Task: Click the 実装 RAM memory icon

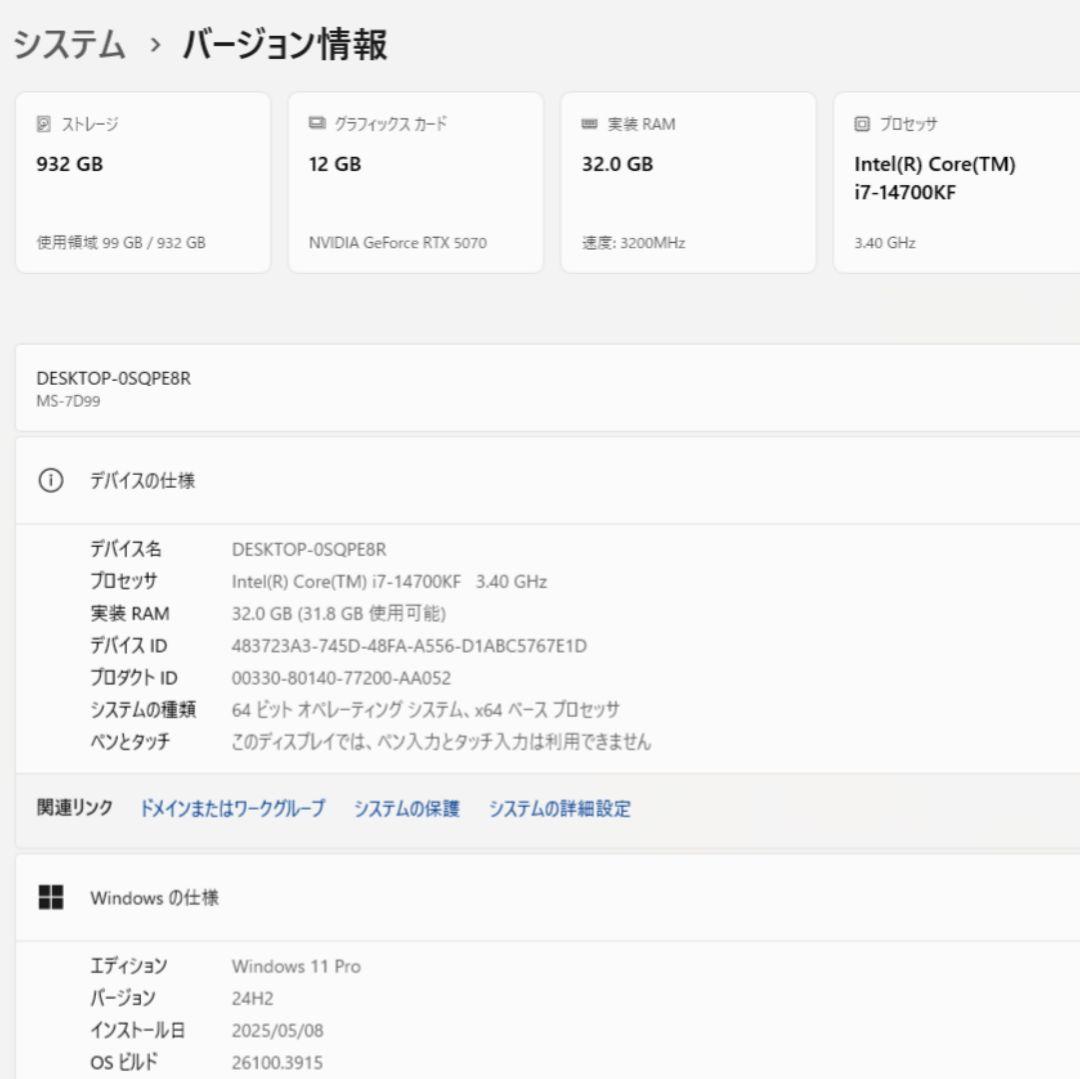Action: [x=589, y=124]
